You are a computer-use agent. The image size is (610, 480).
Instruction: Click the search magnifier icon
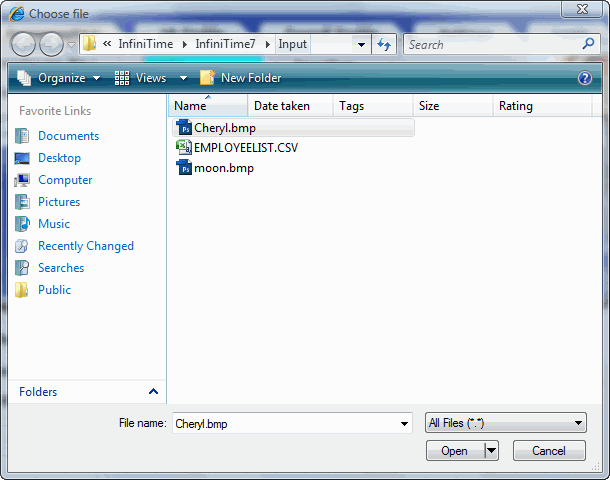[x=588, y=44]
